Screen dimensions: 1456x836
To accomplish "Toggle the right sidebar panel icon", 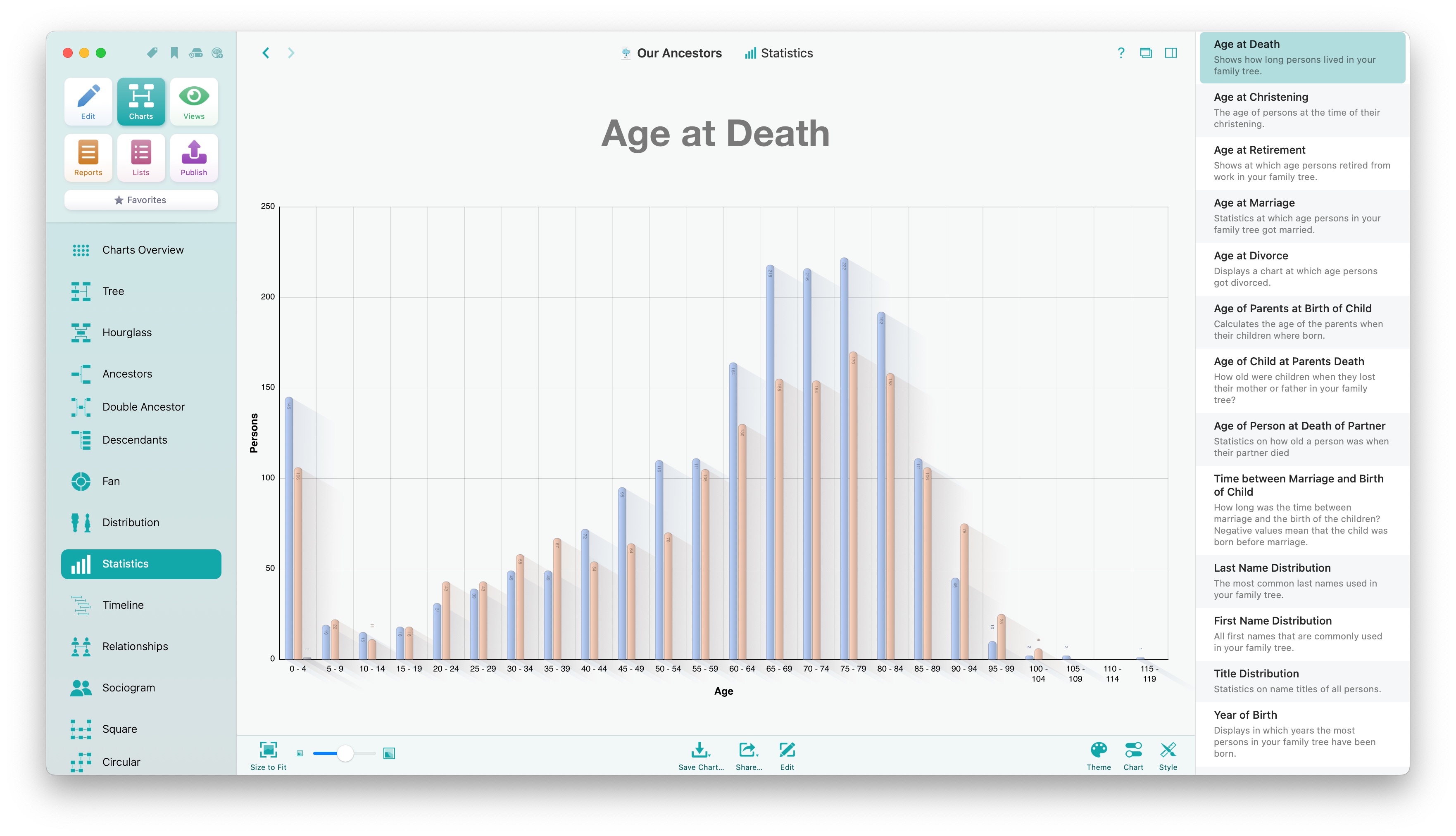I will point(1171,53).
